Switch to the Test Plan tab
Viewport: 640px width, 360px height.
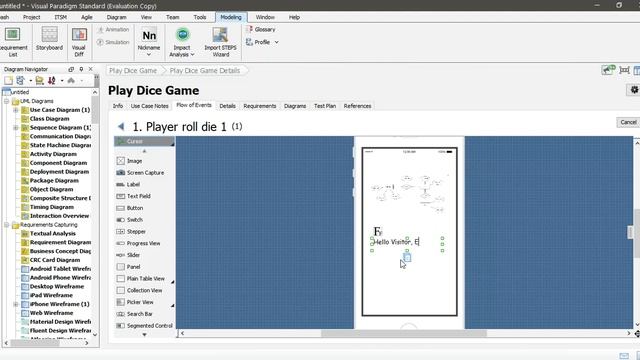[x=325, y=106]
